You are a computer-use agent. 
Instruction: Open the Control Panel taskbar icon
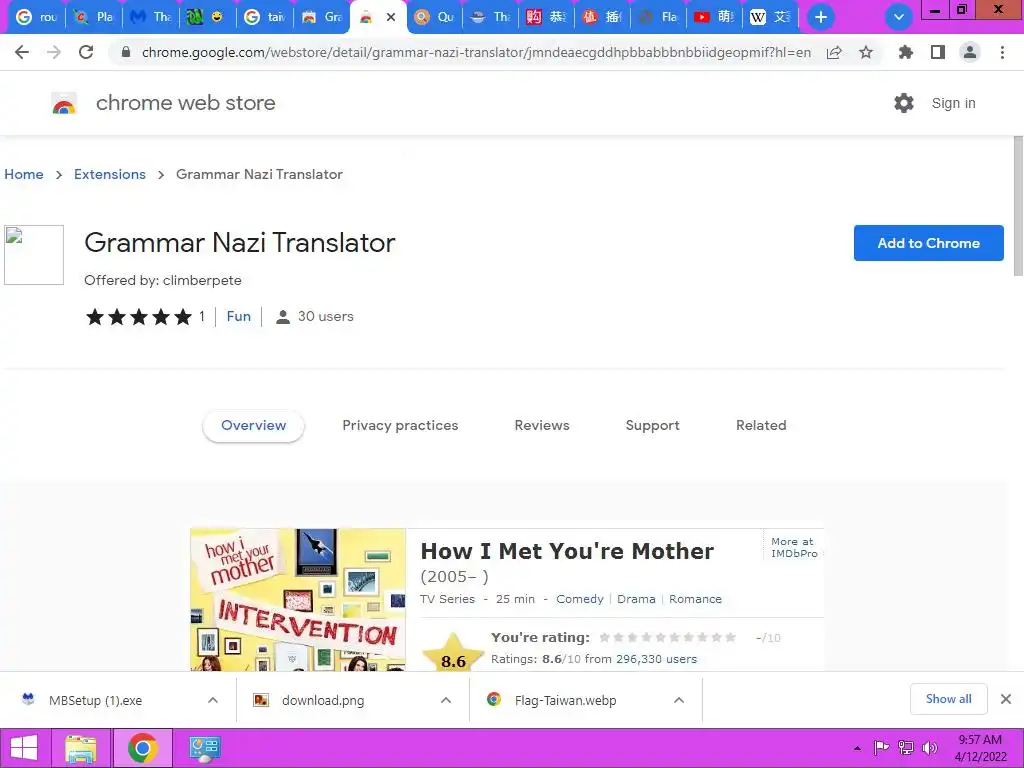[204, 748]
